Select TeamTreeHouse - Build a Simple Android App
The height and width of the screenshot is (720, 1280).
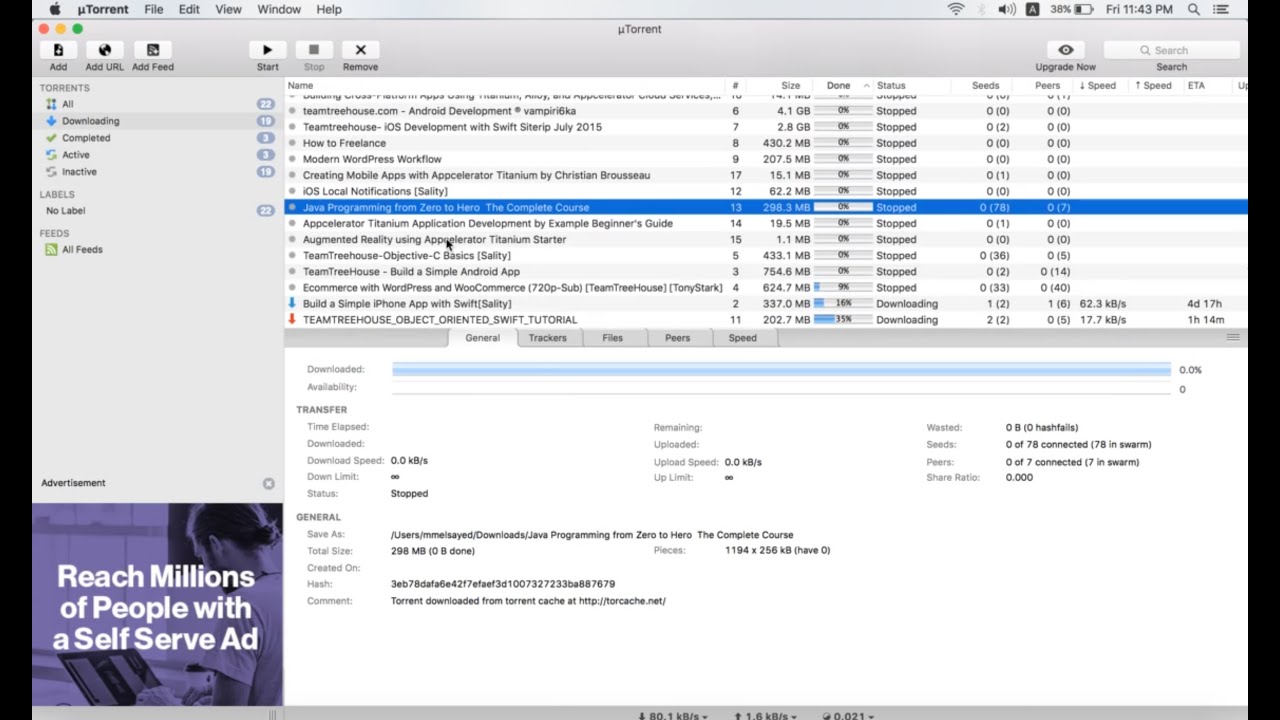[x=766, y=271]
